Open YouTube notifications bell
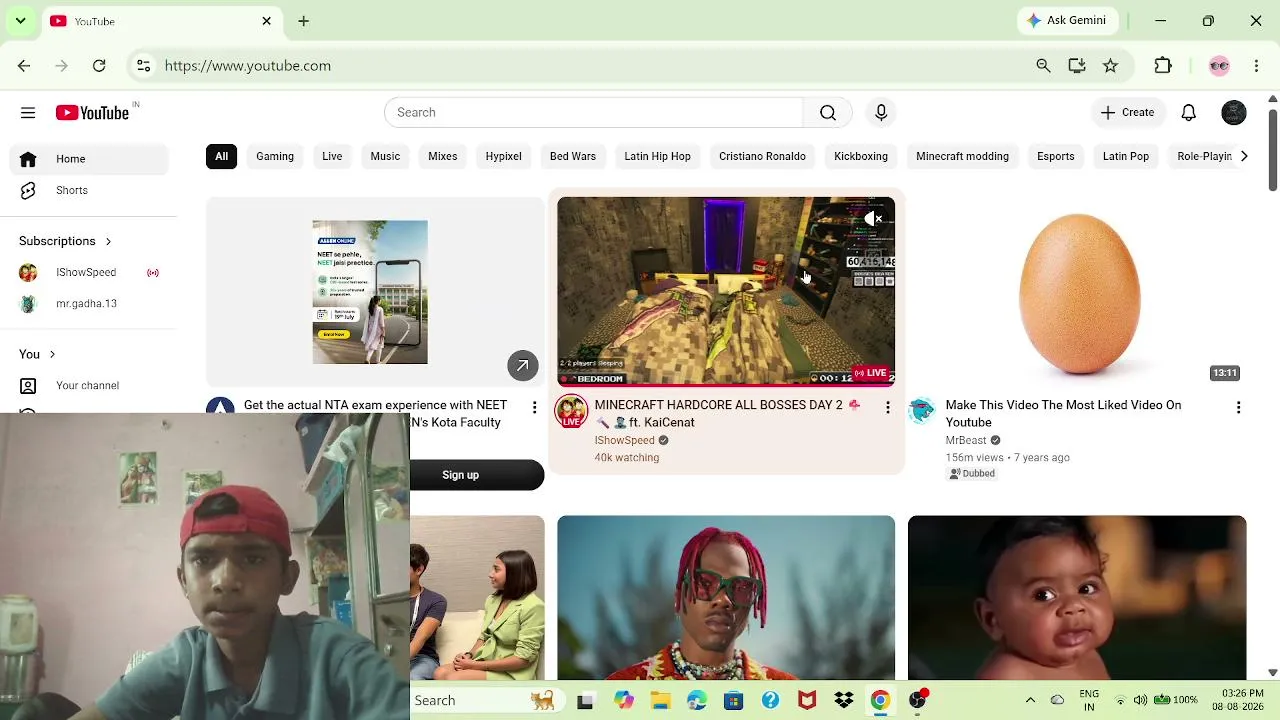The width and height of the screenshot is (1280, 720). click(1189, 113)
